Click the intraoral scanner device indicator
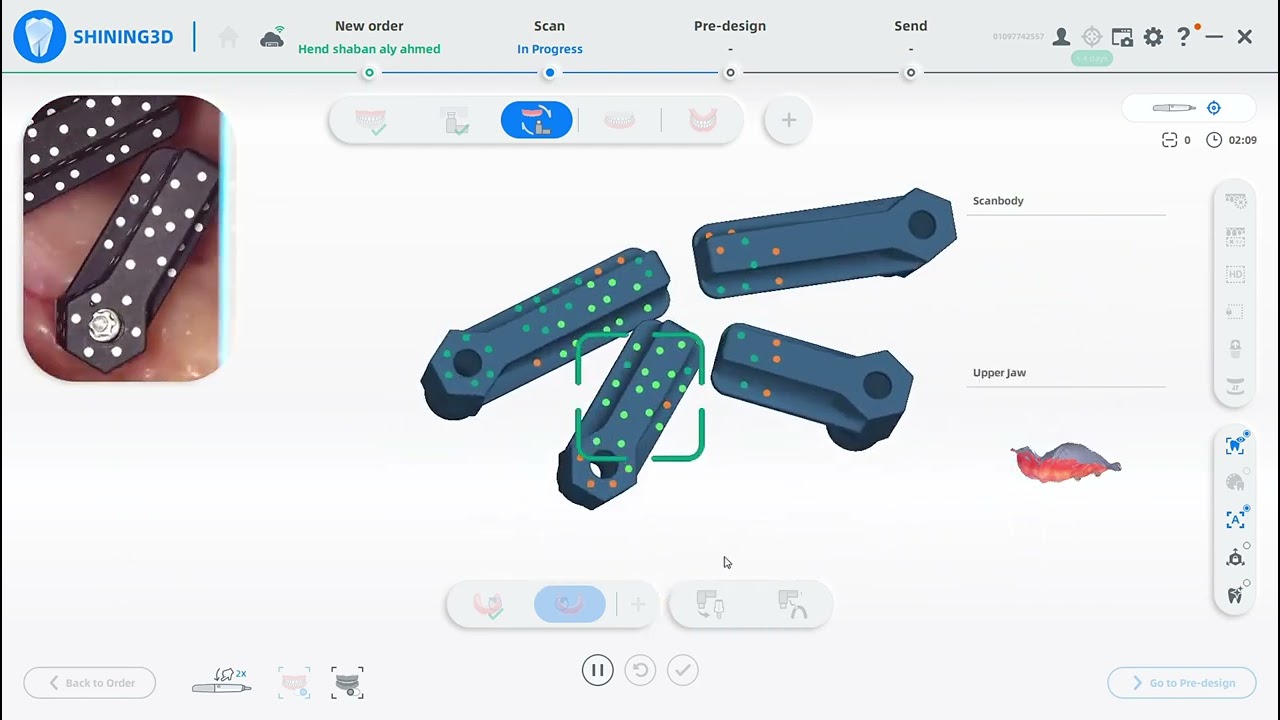Screen dimensions: 1280x720 pos(1173,108)
